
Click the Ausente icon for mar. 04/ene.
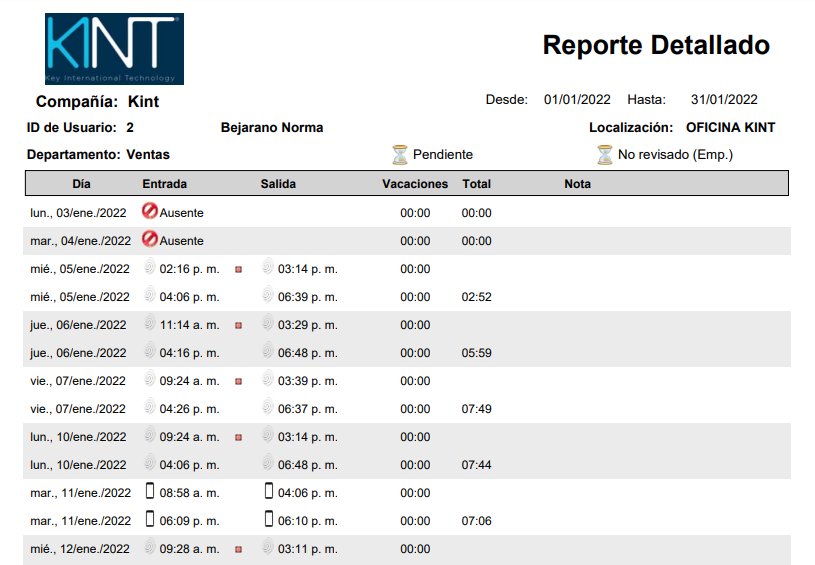point(150,240)
